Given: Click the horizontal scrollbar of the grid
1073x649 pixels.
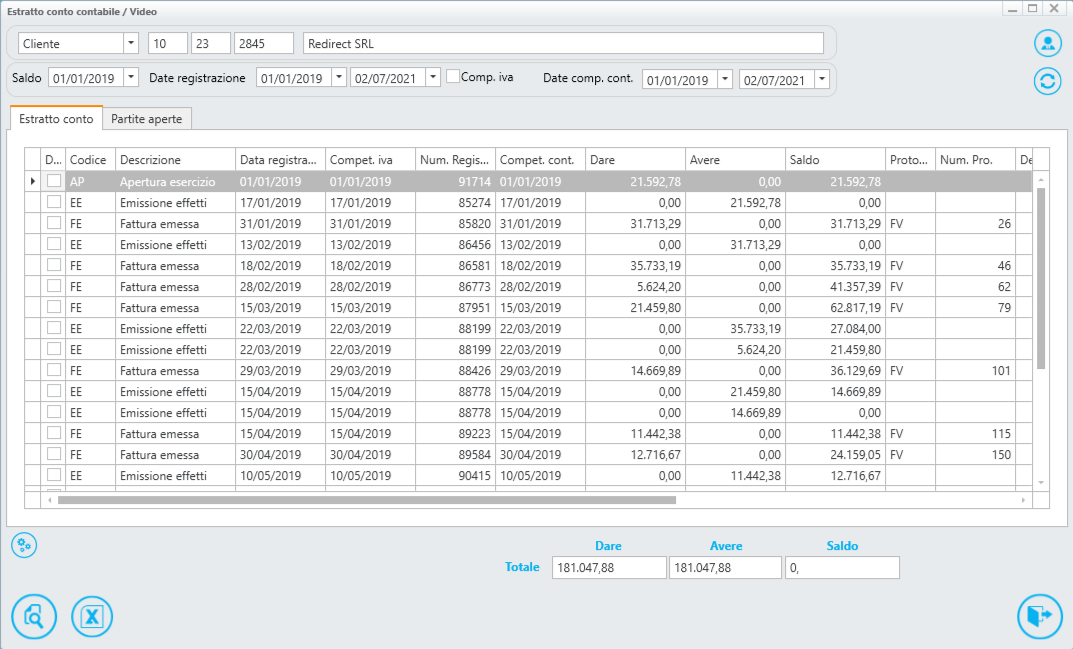Looking at the screenshot, I should (367, 500).
